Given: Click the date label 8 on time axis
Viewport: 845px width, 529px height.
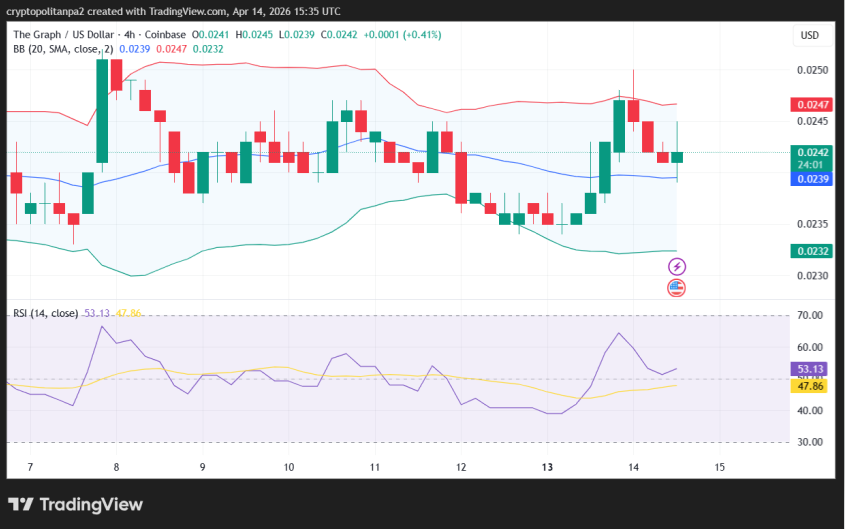Looking at the screenshot, I should (x=117, y=467).
